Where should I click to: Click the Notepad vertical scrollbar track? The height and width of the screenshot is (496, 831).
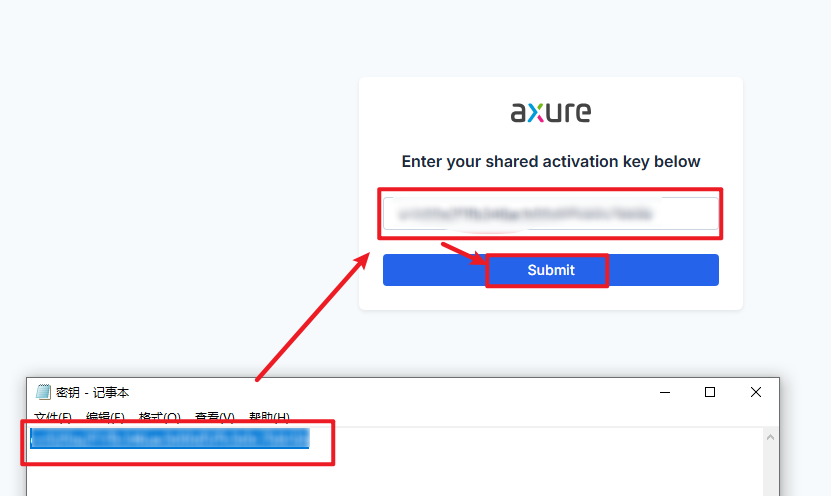click(771, 472)
